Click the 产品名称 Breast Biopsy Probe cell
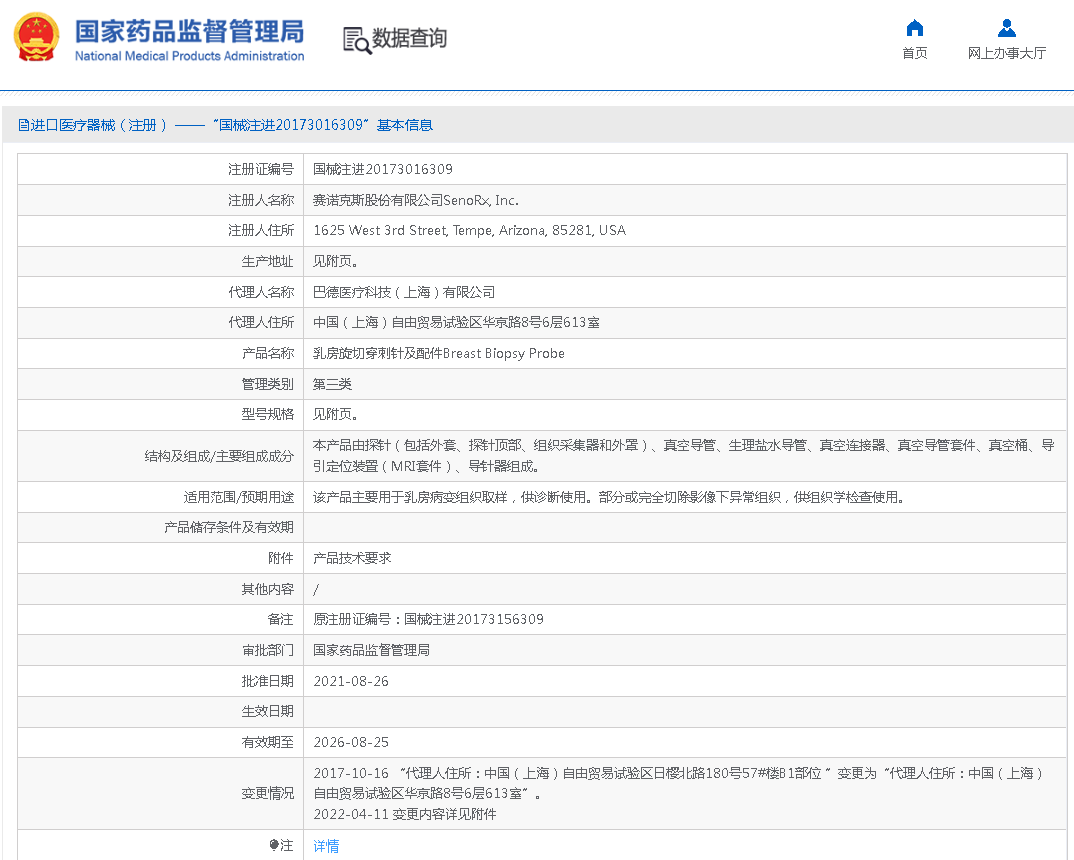The image size is (1074, 860). (440, 353)
